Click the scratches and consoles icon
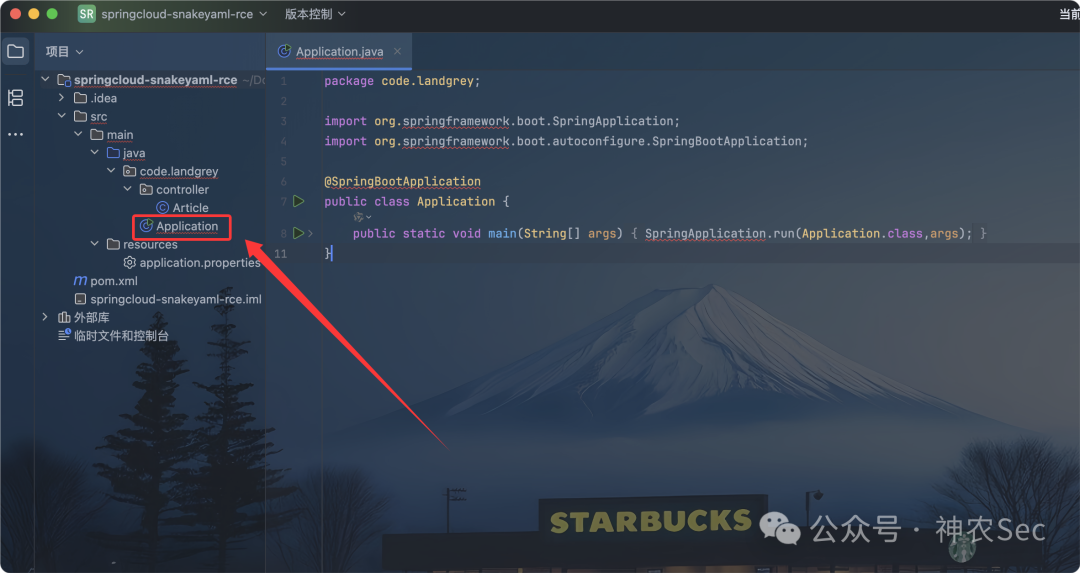Viewport: 1080px width, 573px height. click(64, 335)
